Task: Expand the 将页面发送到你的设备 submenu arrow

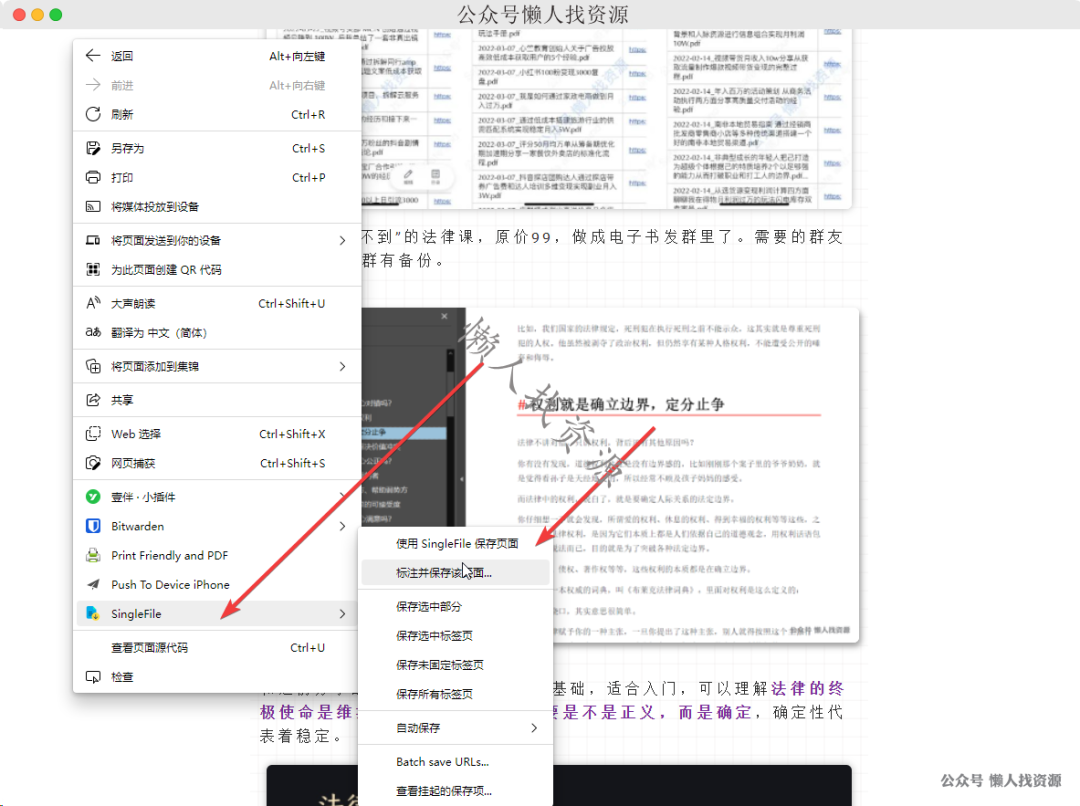Action: [342, 240]
